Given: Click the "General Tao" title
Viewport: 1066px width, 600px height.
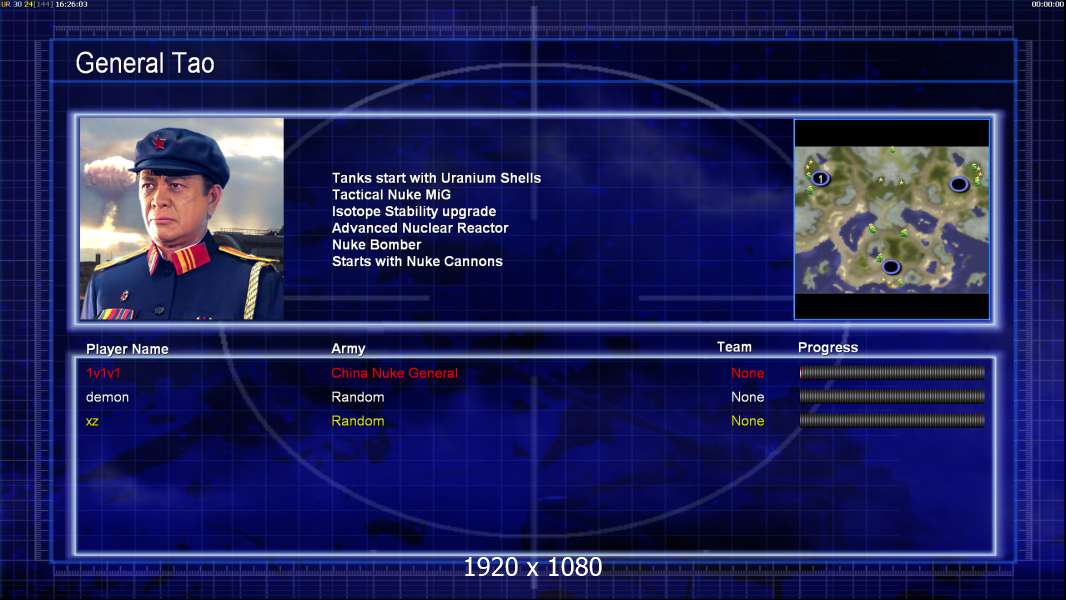Looking at the screenshot, I should (145, 63).
